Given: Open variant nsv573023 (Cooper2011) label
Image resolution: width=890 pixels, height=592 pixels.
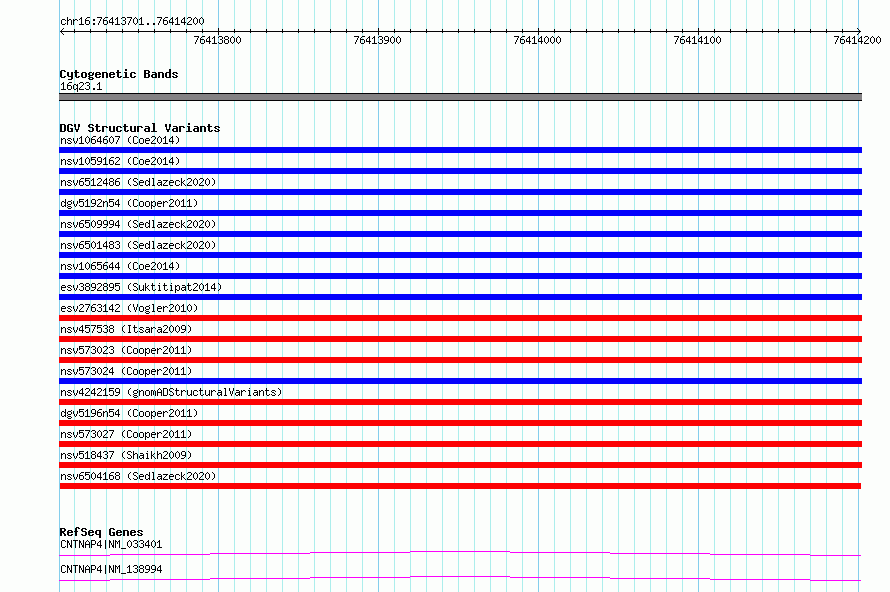Looking at the screenshot, I should [126, 350].
